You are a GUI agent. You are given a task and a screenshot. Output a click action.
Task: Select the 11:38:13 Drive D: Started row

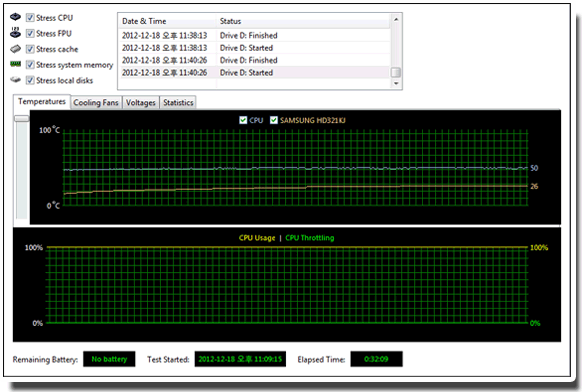pos(254,48)
